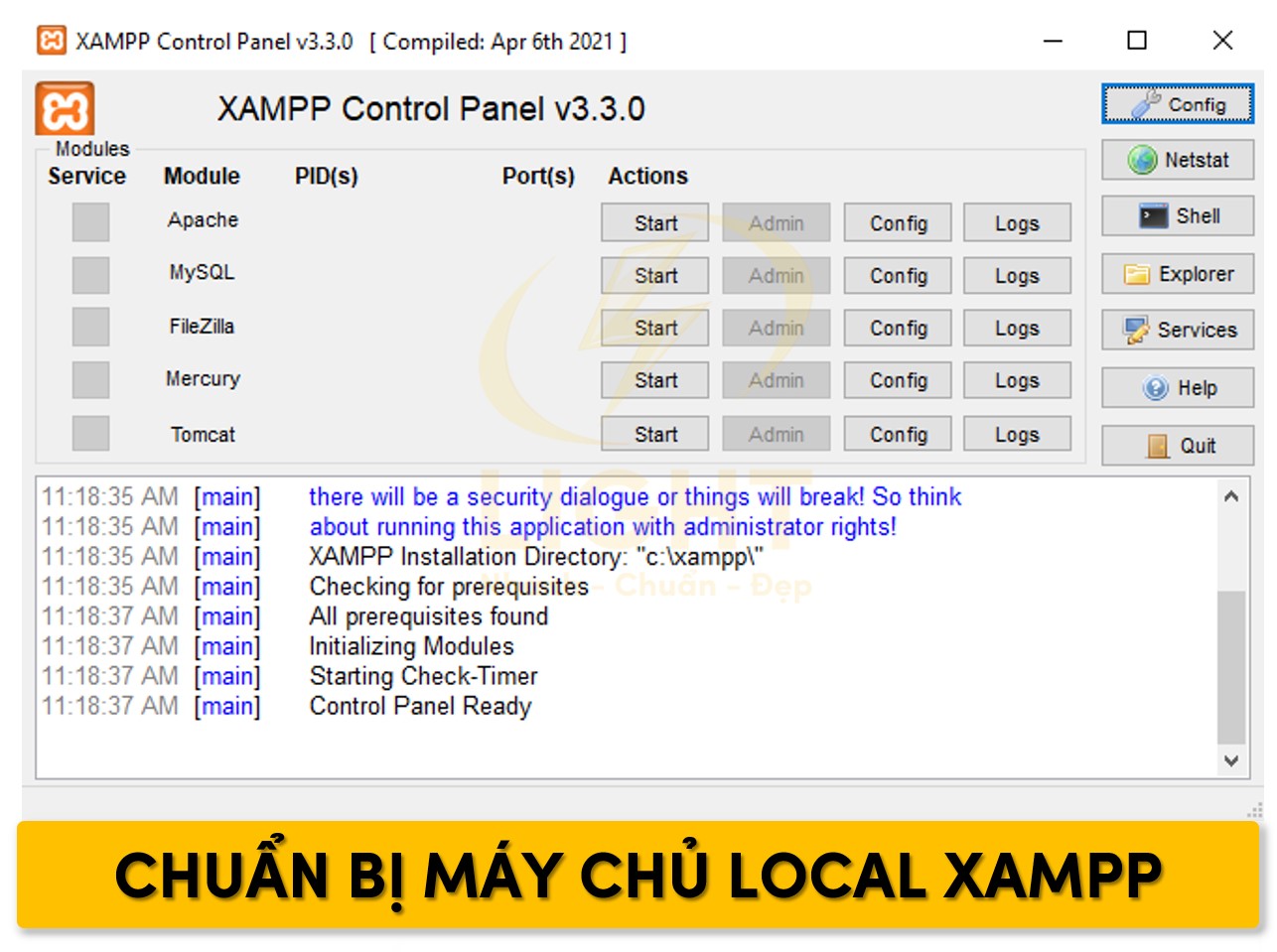The width and height of the screenshot is (1277, 952).
Task: Open MySQL Config menu
Action: tap(898, 276)
